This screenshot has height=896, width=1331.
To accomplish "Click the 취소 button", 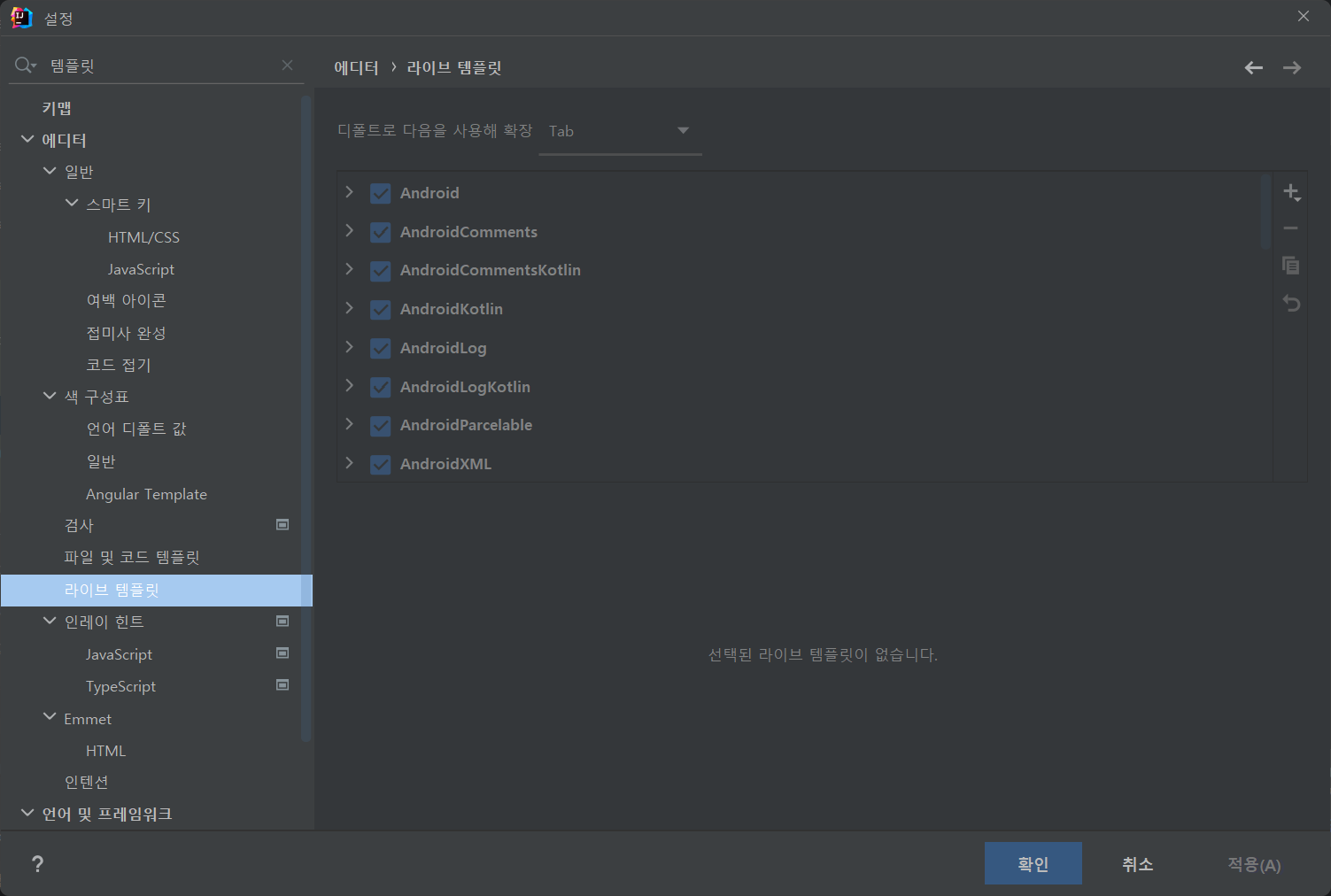I will [1137, 863].
